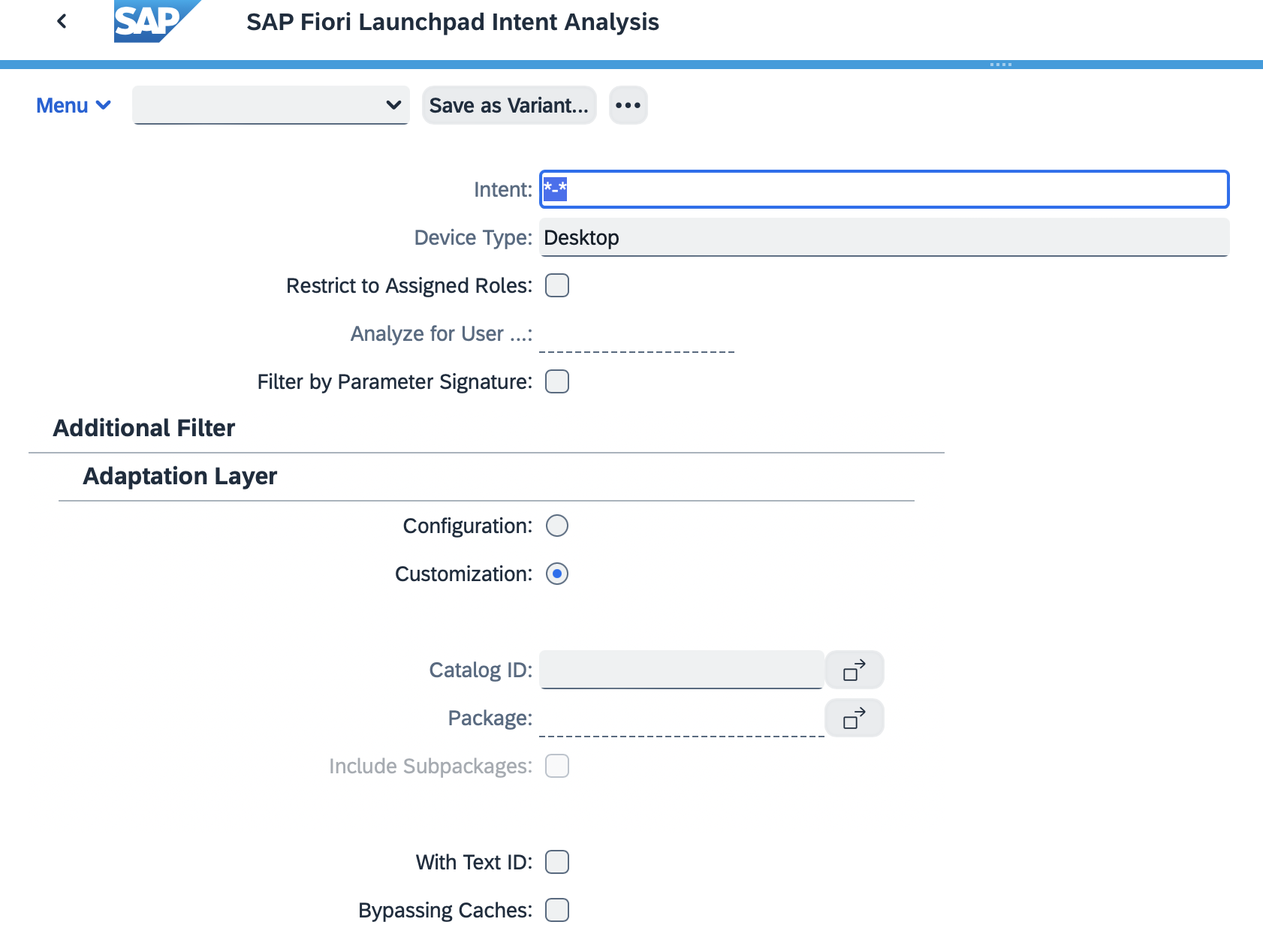
Task: Open the three-dots more options button
Action: pos(628,105)
